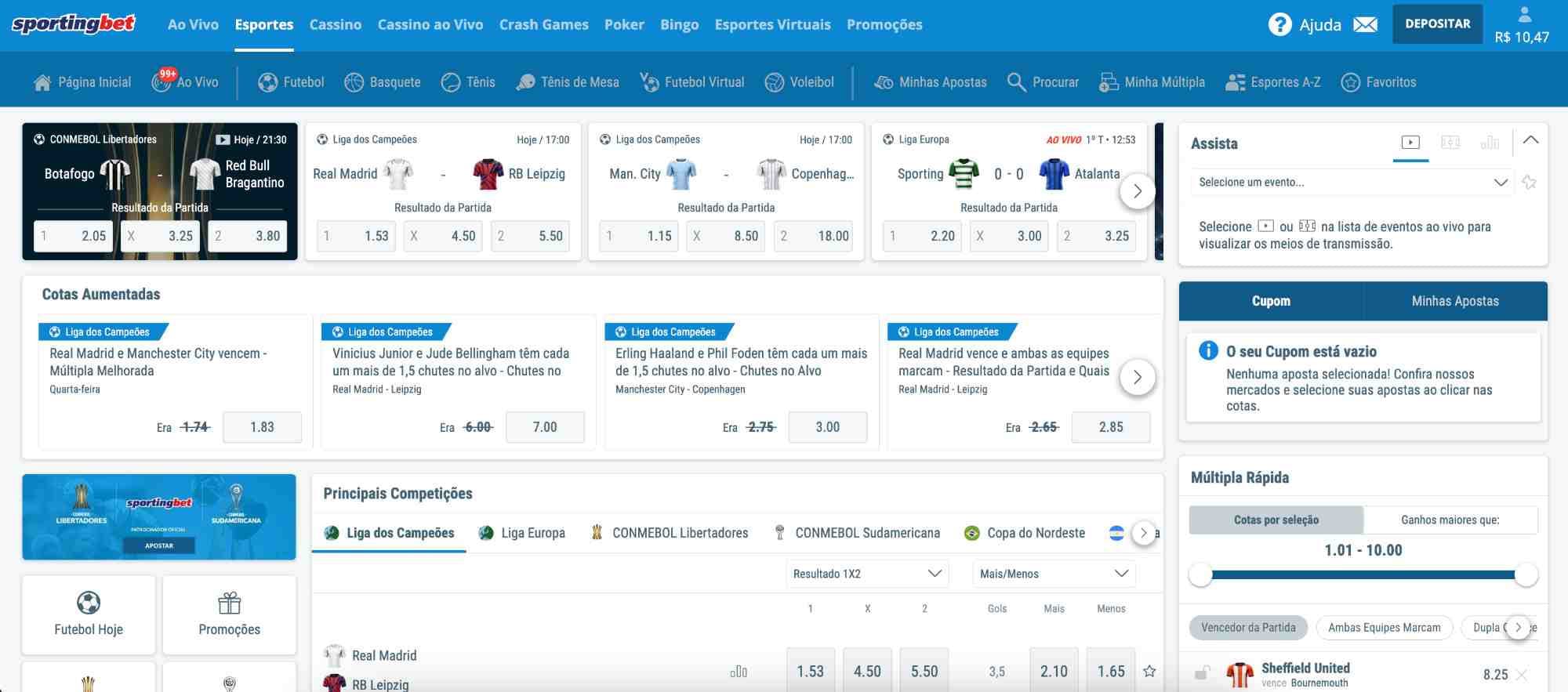Viewport: 1568px width, 692px height.
Task: Open Cassino ao Vivo menu
Action: tap(430, 24)
